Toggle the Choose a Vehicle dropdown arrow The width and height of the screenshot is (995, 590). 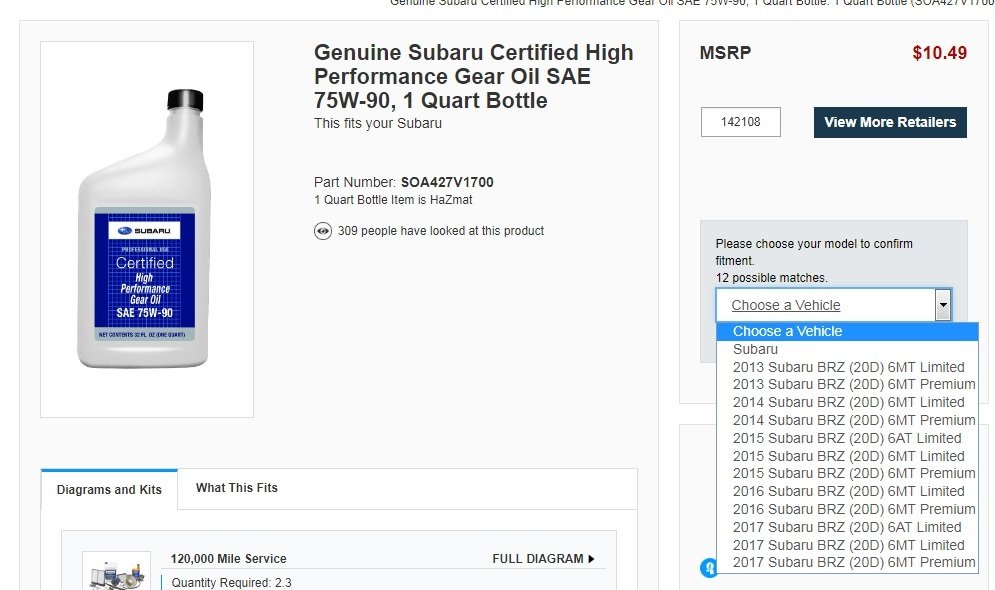click(943, 305)
